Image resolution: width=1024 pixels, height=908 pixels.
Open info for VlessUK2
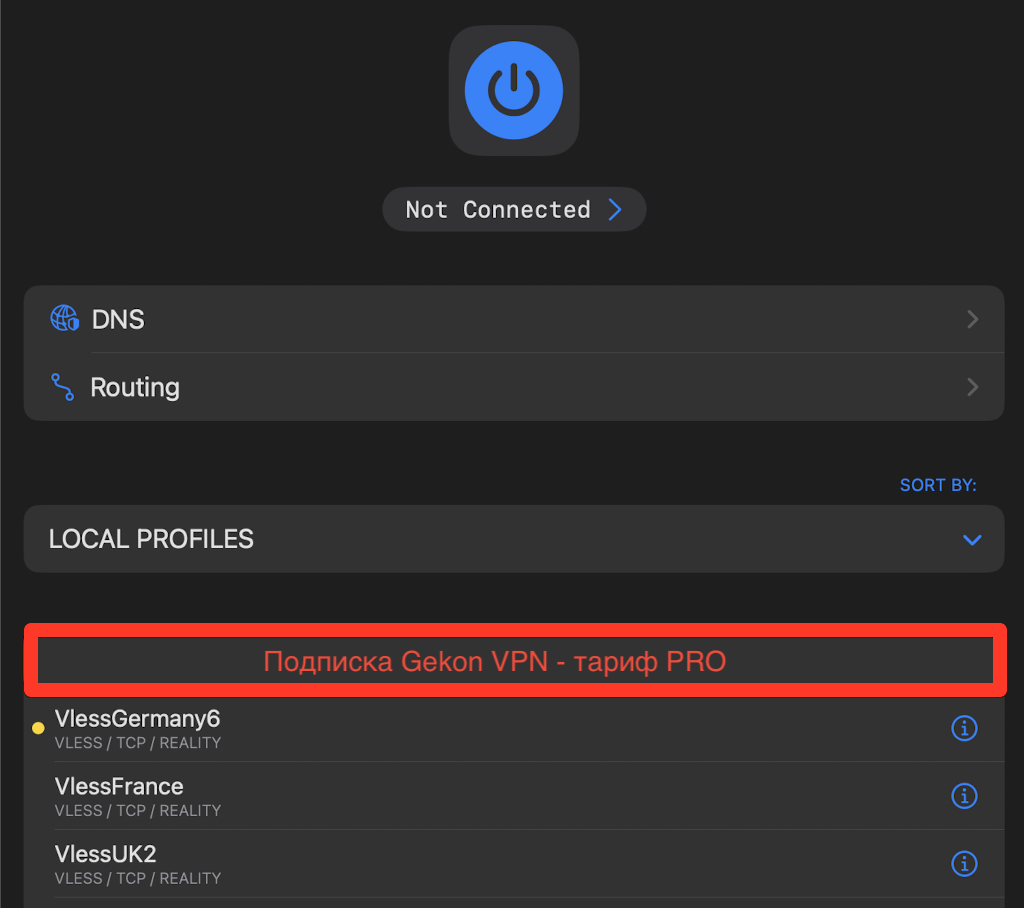(964, 864)
